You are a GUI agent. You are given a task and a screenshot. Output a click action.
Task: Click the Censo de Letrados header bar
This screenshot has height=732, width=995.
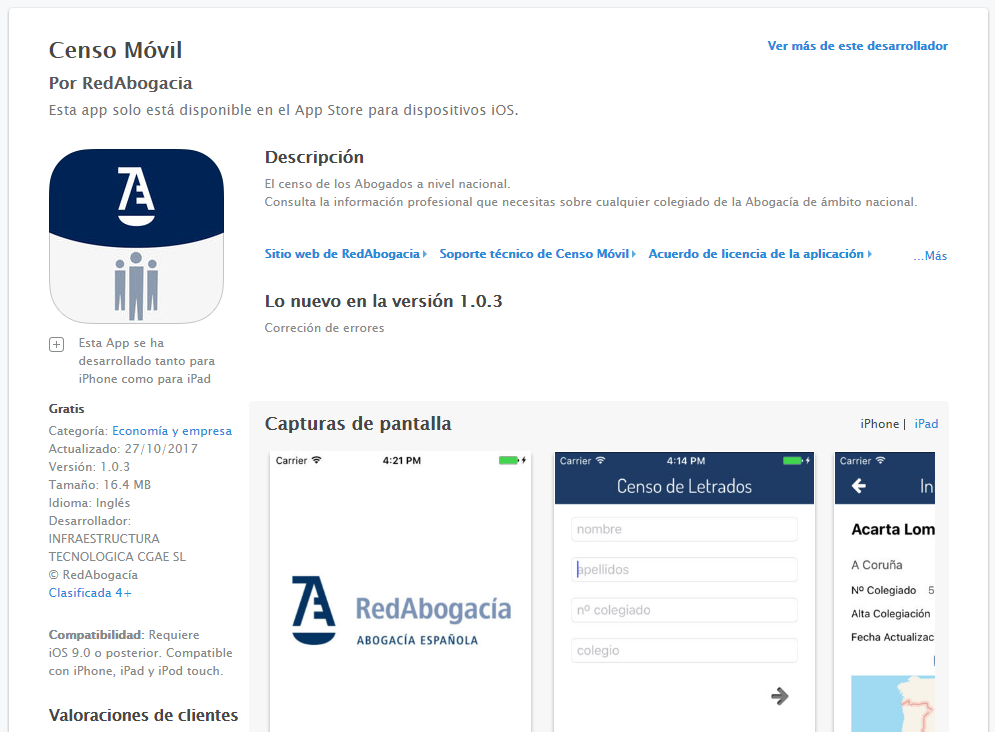tap(684, 487)
